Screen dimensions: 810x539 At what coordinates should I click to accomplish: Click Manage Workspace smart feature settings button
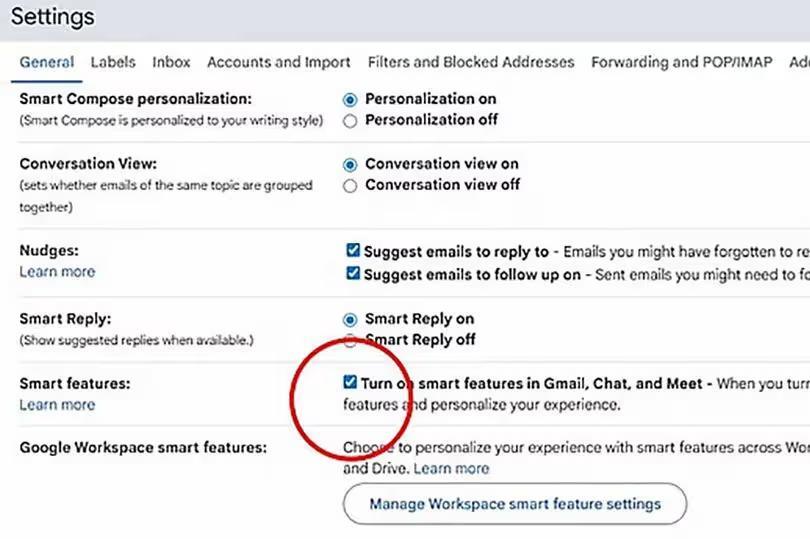click(x=515, y=504)
